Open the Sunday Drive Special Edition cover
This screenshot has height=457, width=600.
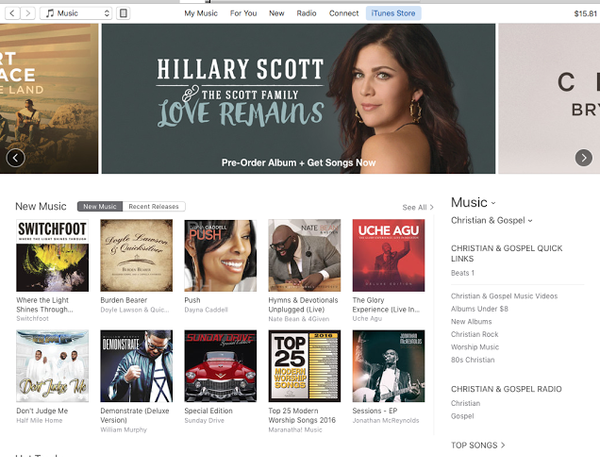(220, 366)
